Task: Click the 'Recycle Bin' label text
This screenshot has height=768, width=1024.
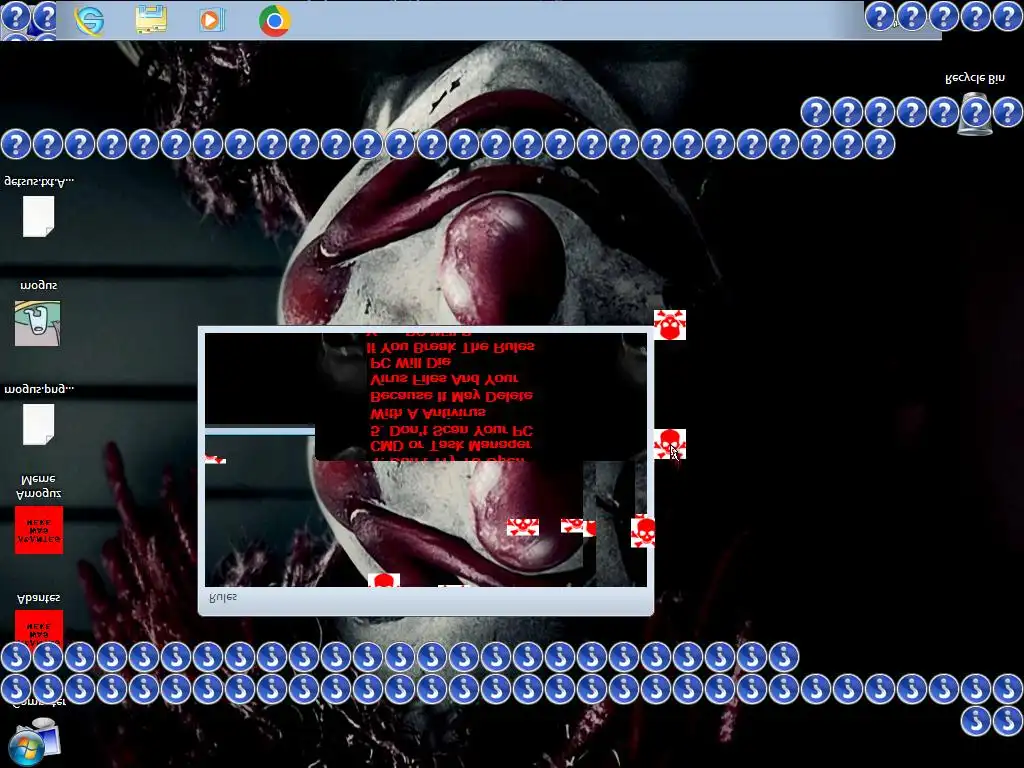Action: click(975, 79)
